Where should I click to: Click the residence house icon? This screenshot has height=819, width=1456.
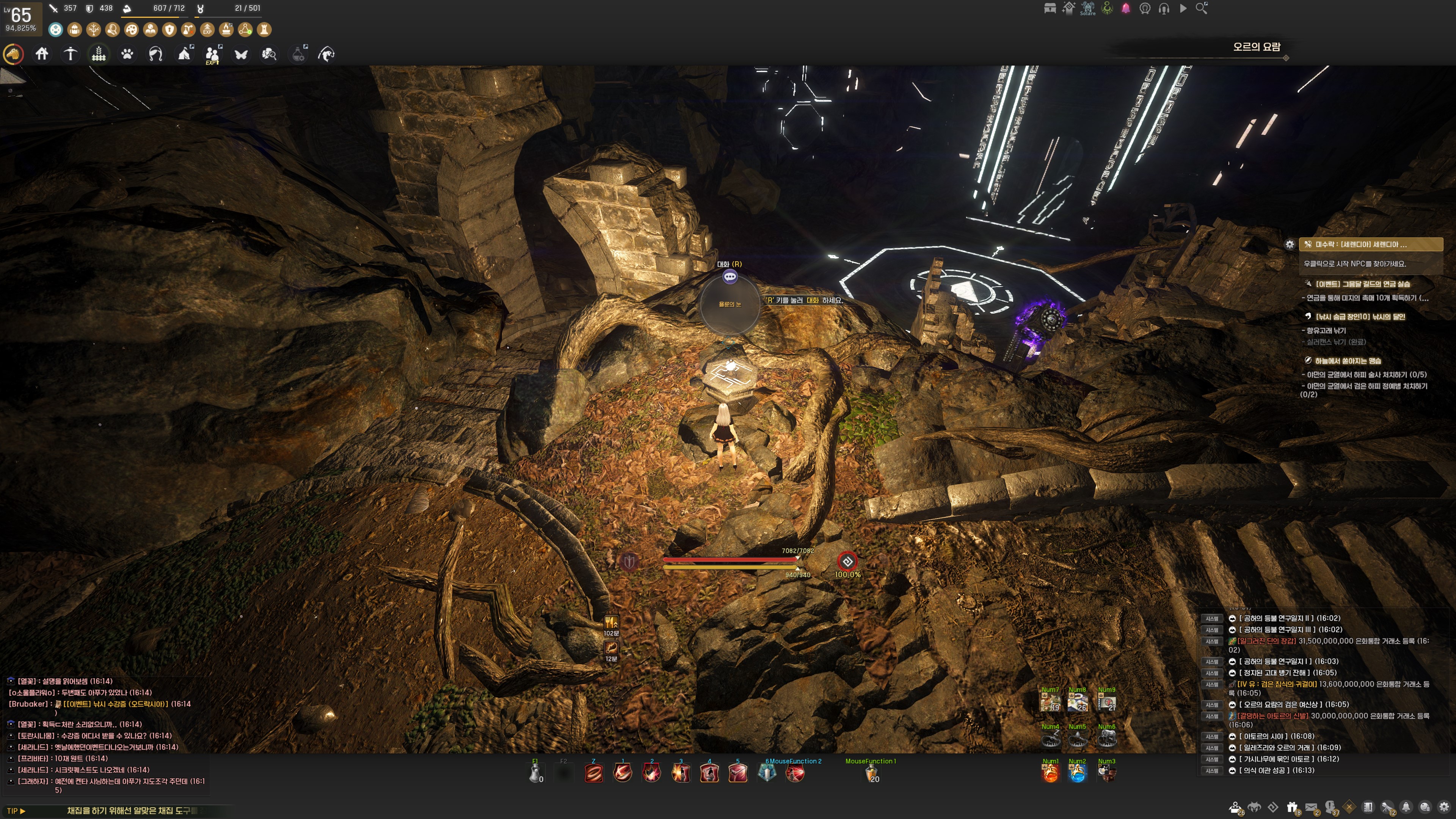[x=42, y=54]
